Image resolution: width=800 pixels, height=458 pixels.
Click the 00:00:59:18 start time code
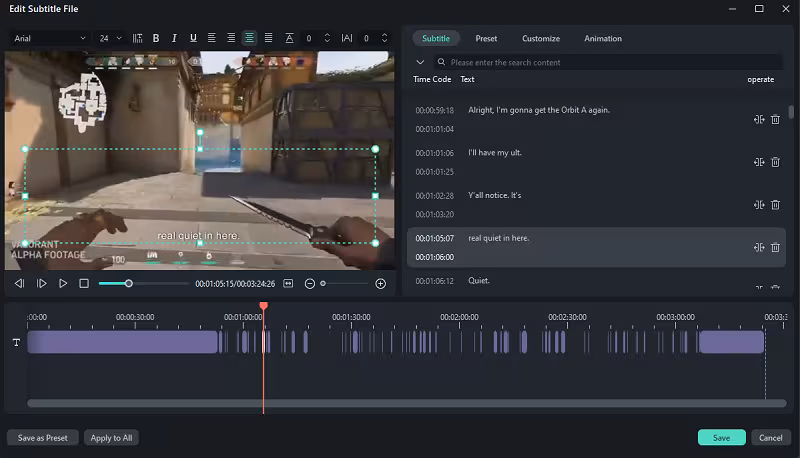coord(434,110)
